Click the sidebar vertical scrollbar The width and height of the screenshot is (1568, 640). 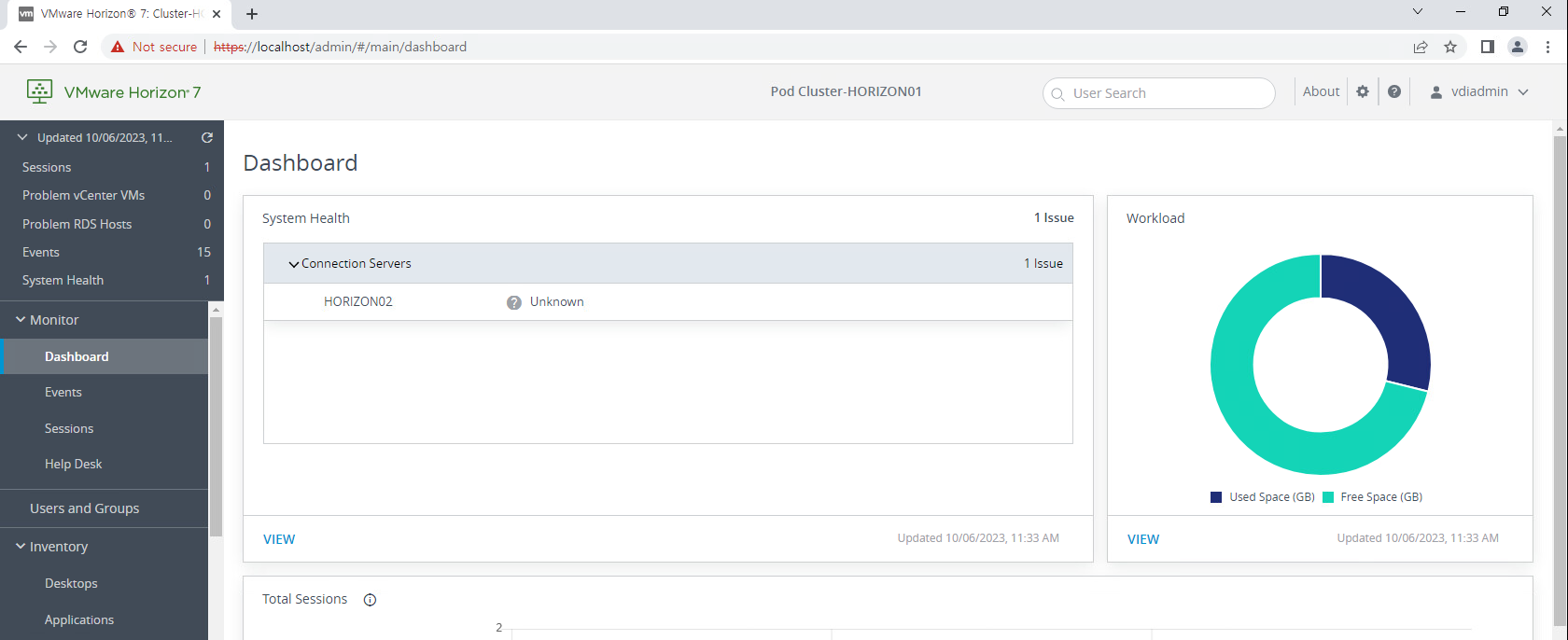pyautogui.click(x=216, y=426)
